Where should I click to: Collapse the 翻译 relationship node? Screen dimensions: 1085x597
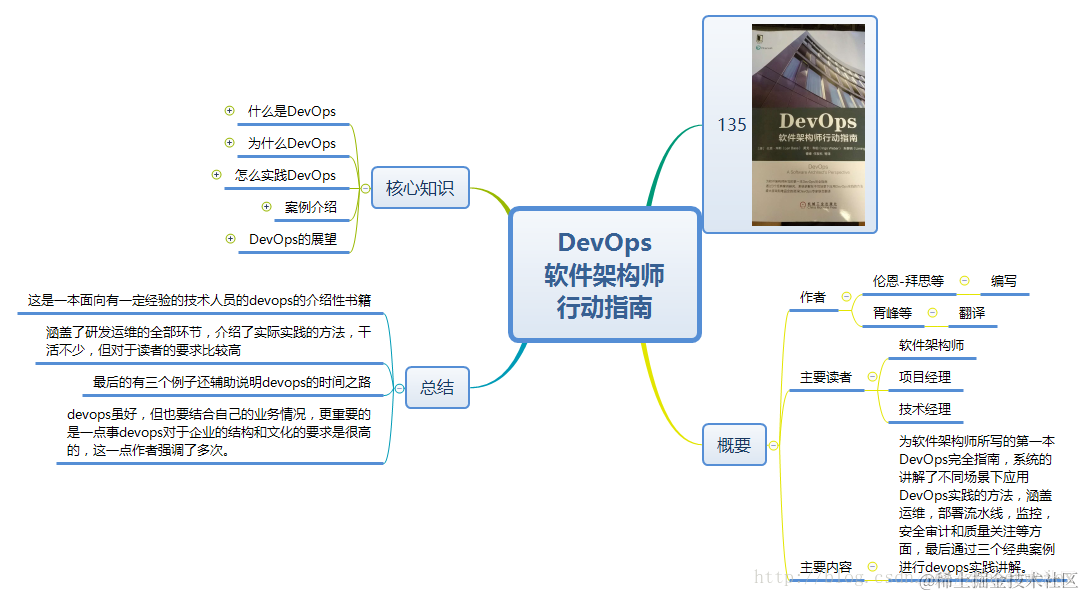click(x=932, y=313)
